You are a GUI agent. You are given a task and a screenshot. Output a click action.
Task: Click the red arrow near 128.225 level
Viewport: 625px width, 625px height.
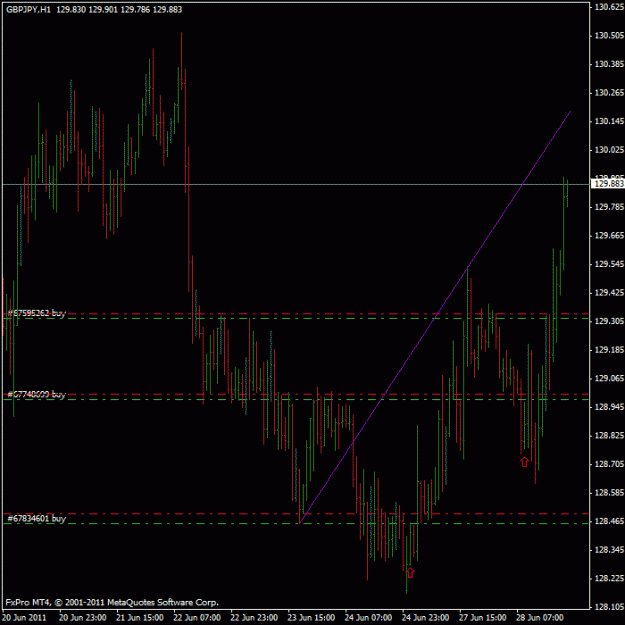[x=410, y=573]
